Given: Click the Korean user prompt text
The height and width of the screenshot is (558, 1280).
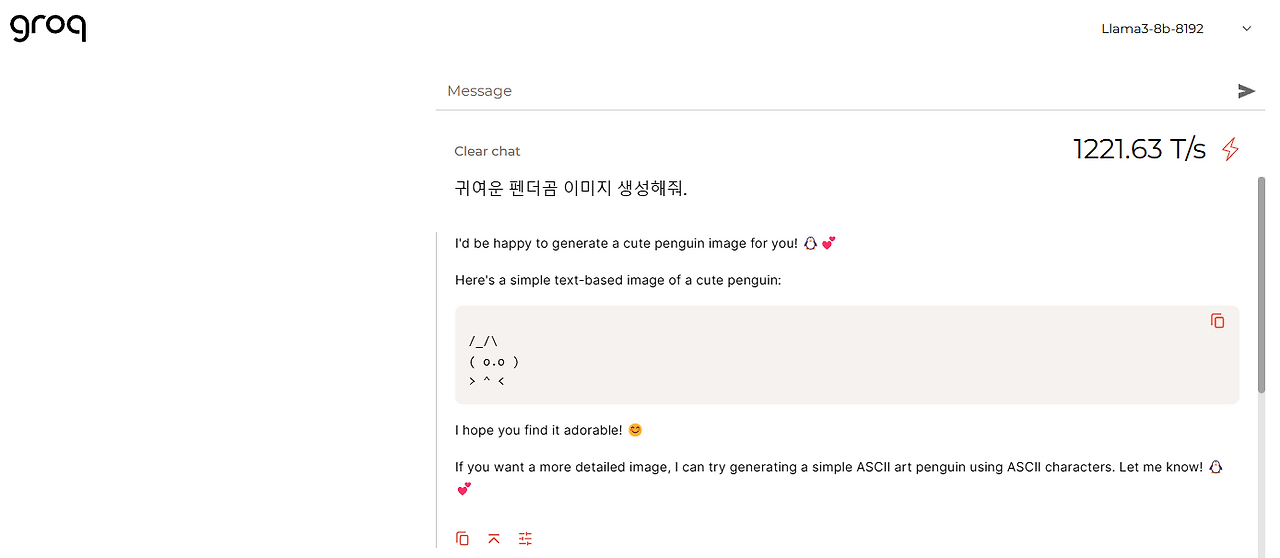Looking at the screenshot, I should [571, 188].
